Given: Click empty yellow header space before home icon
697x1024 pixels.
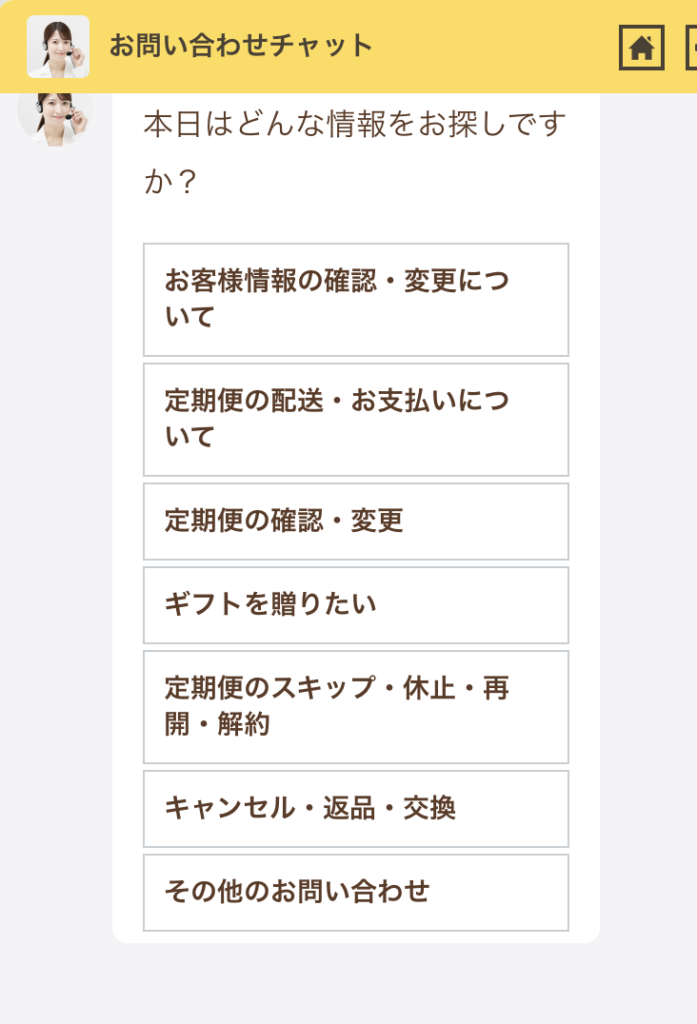Looking at the screenshot, I should click(500, 47).
